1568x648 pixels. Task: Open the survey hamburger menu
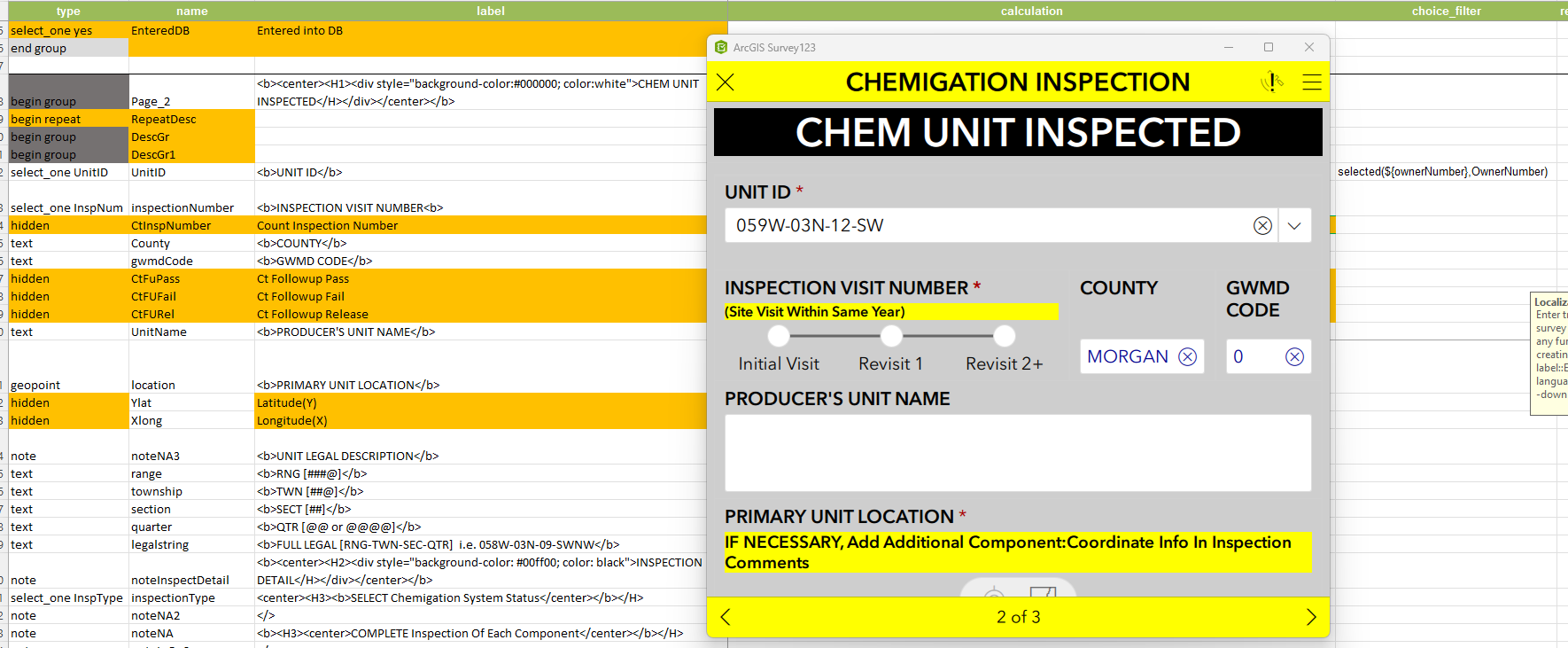(1312, 82)
